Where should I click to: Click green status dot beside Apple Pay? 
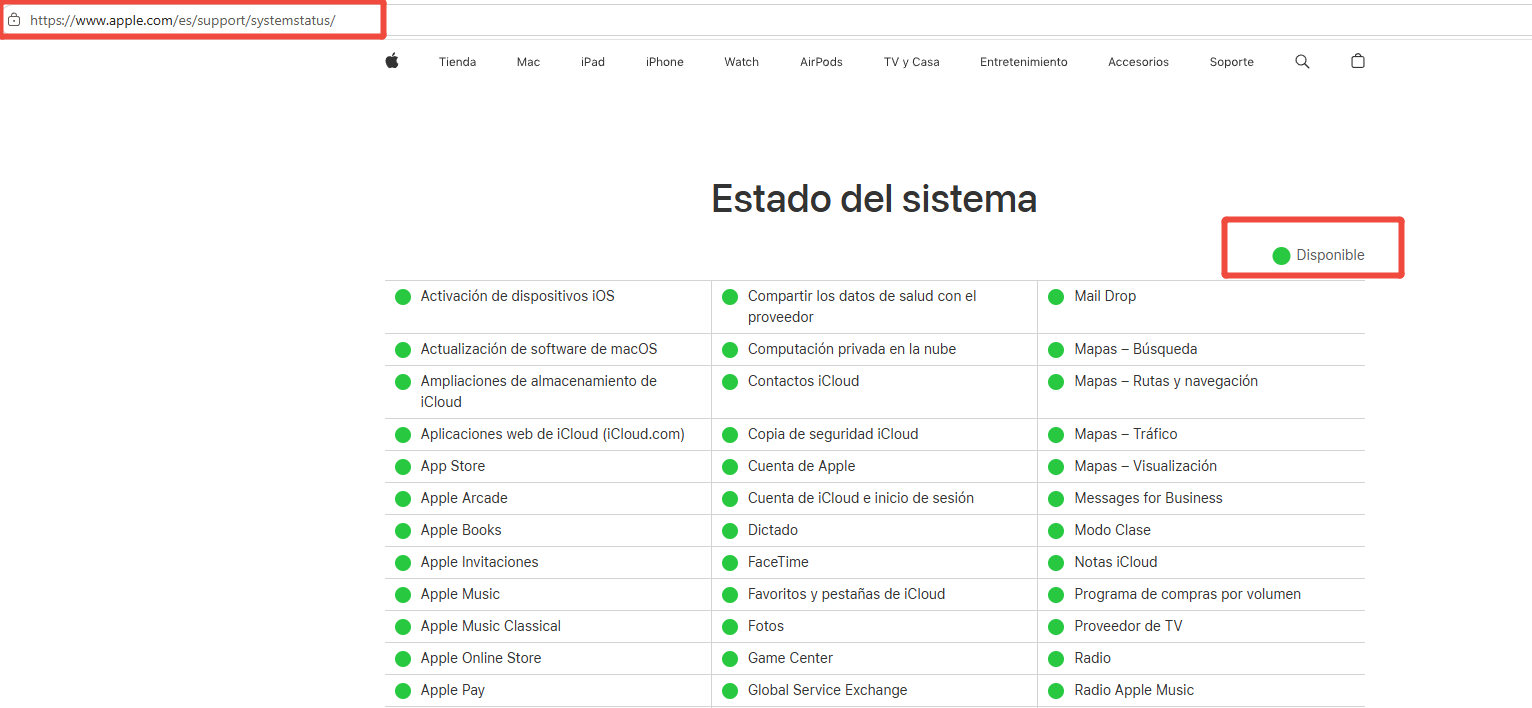(x=403, y=691)
